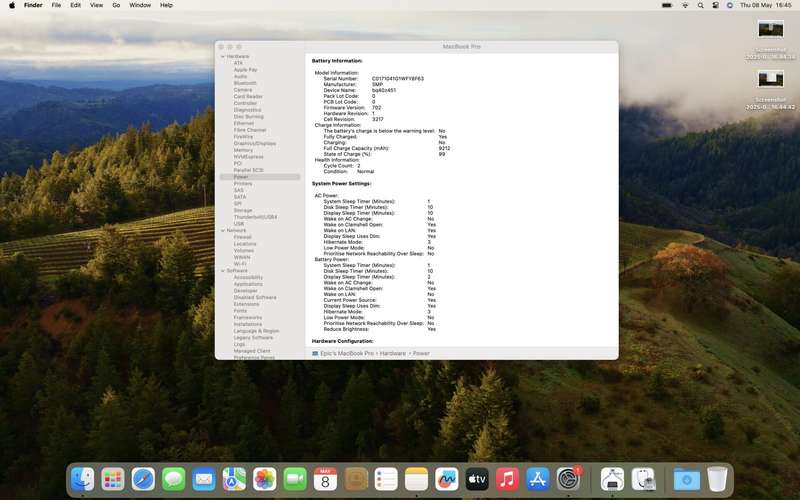This screenshot has height=500, width=800.
Task: Open the View menu
Action: pos(96,5)
